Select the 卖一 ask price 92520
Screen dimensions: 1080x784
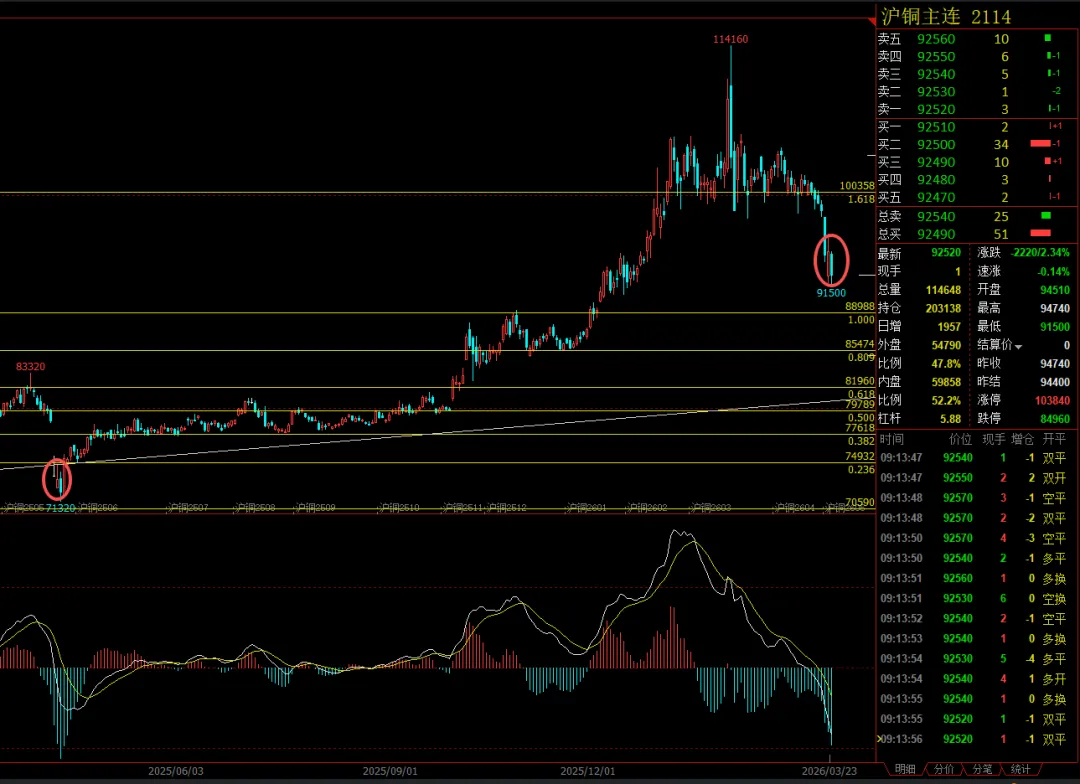tap(936, 110)
